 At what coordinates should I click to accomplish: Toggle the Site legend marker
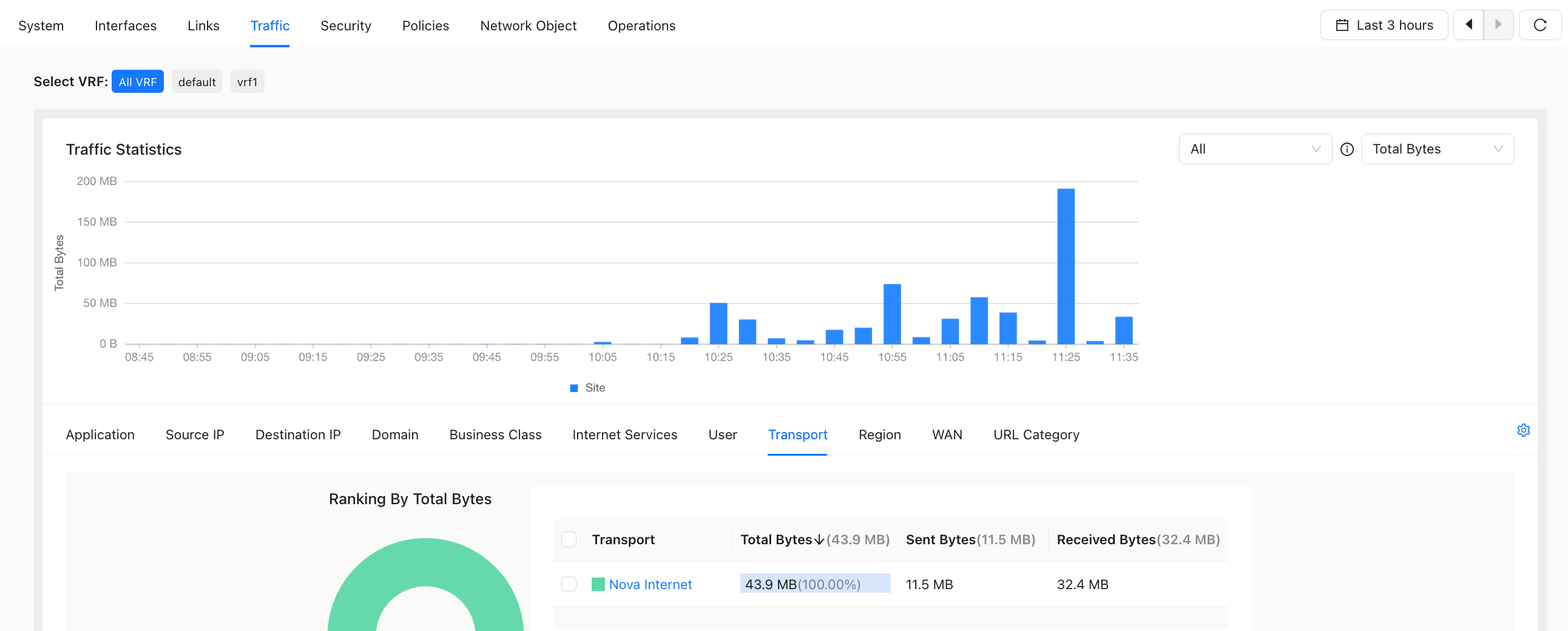[x=573, y=388]
